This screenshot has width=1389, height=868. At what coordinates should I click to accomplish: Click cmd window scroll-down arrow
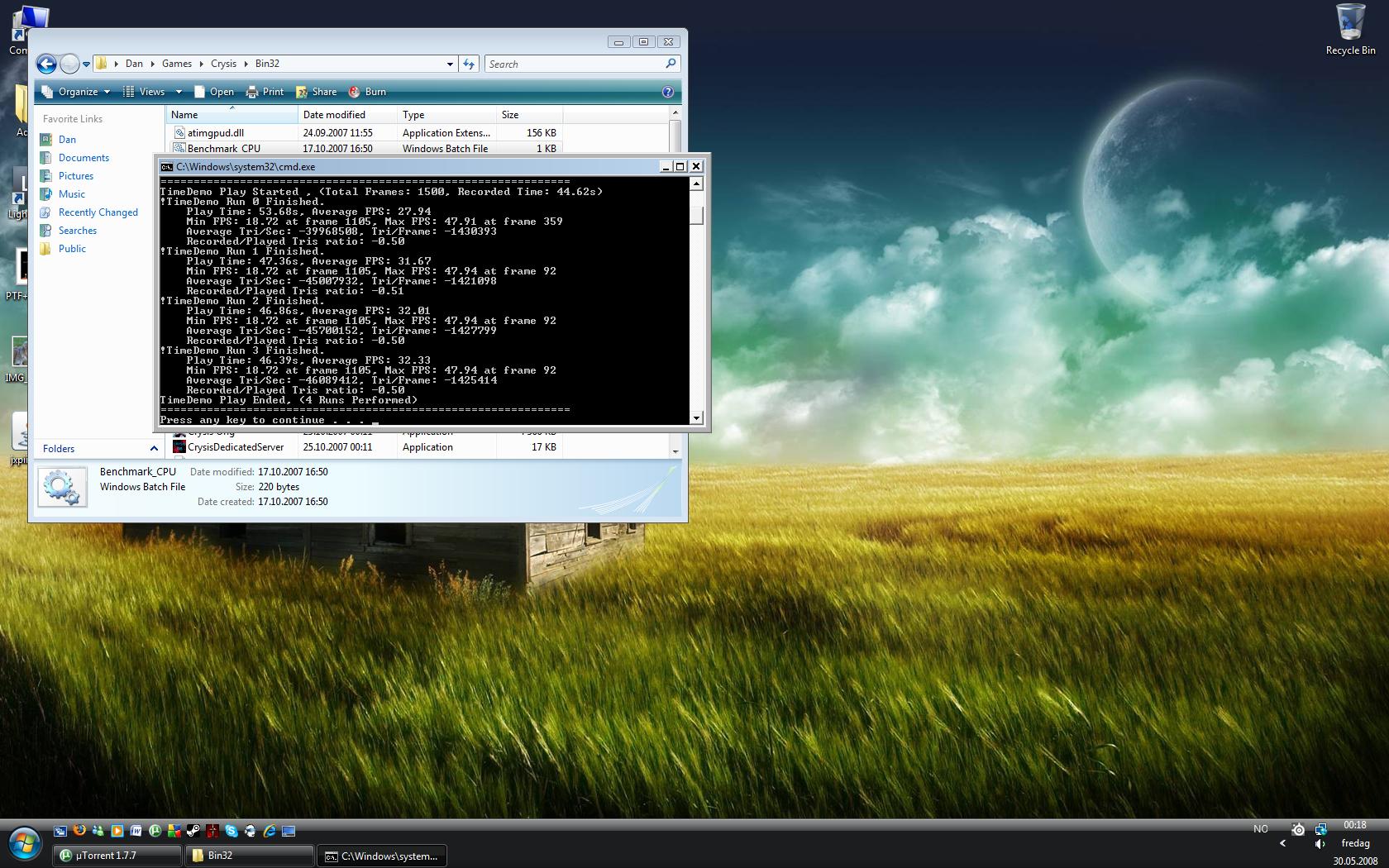point(696,418)
